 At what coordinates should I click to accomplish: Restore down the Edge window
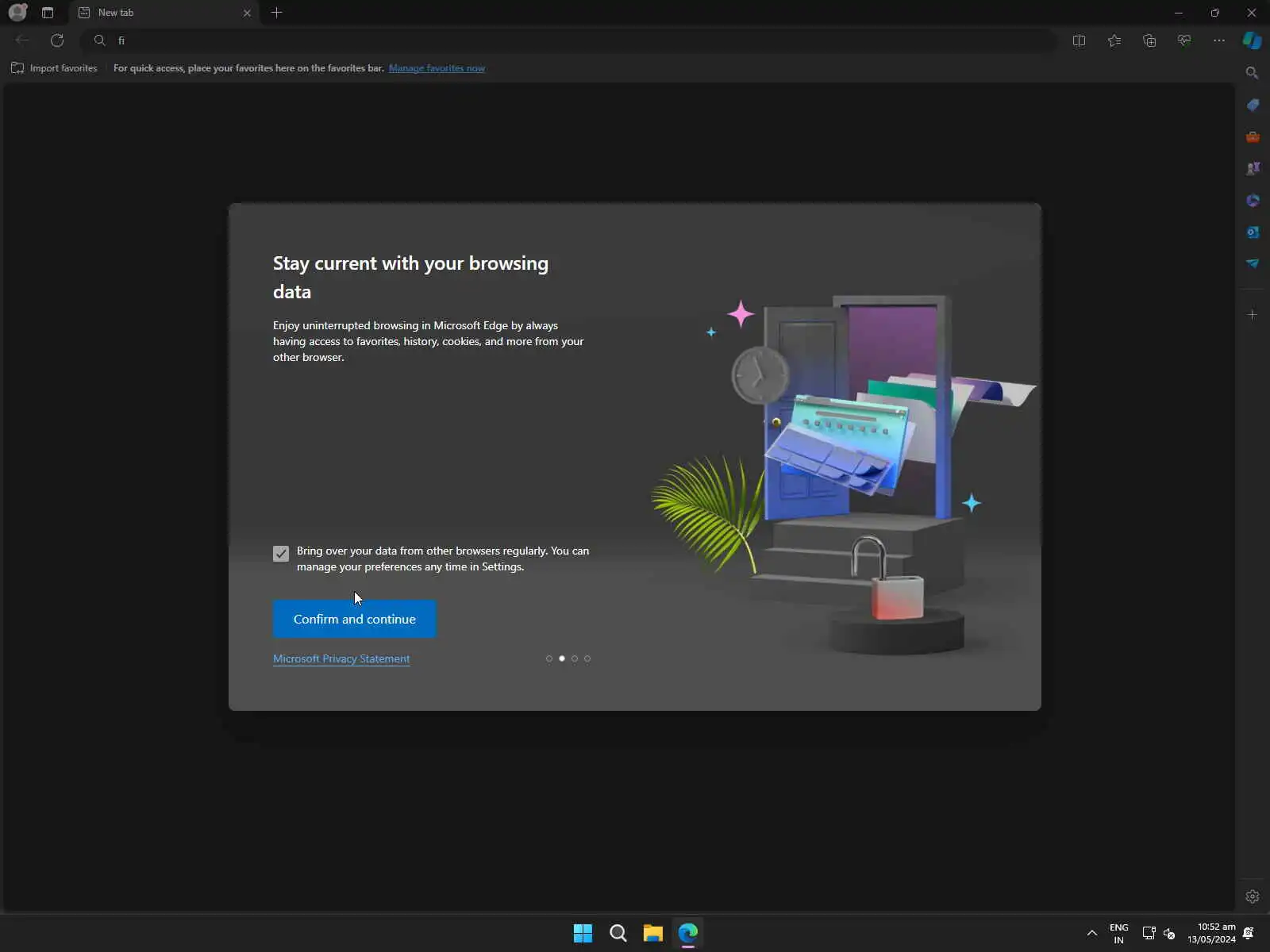pyautogui.click(x=1215, y=13)
